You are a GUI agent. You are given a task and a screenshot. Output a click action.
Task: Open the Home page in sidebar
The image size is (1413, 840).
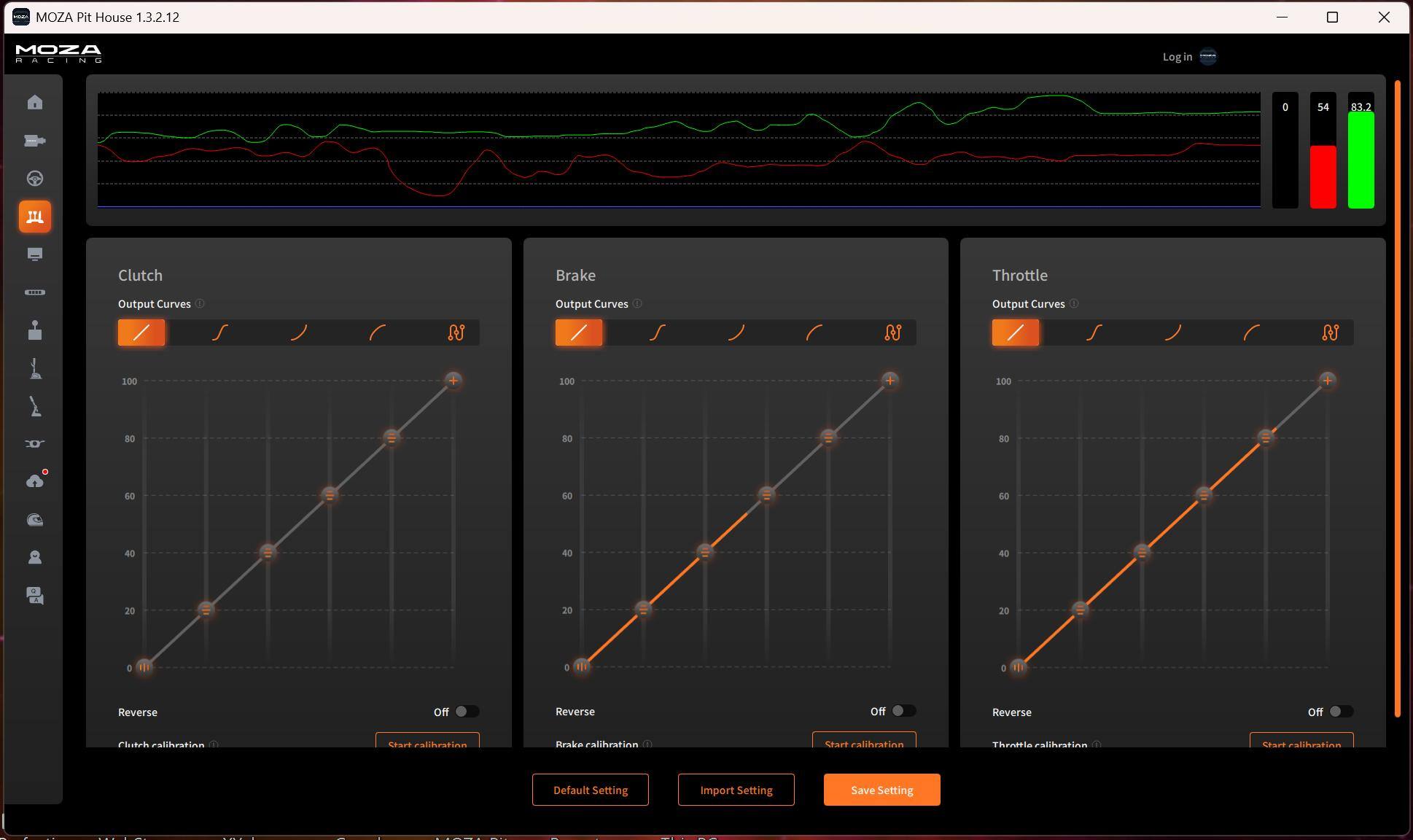point(34,103)
